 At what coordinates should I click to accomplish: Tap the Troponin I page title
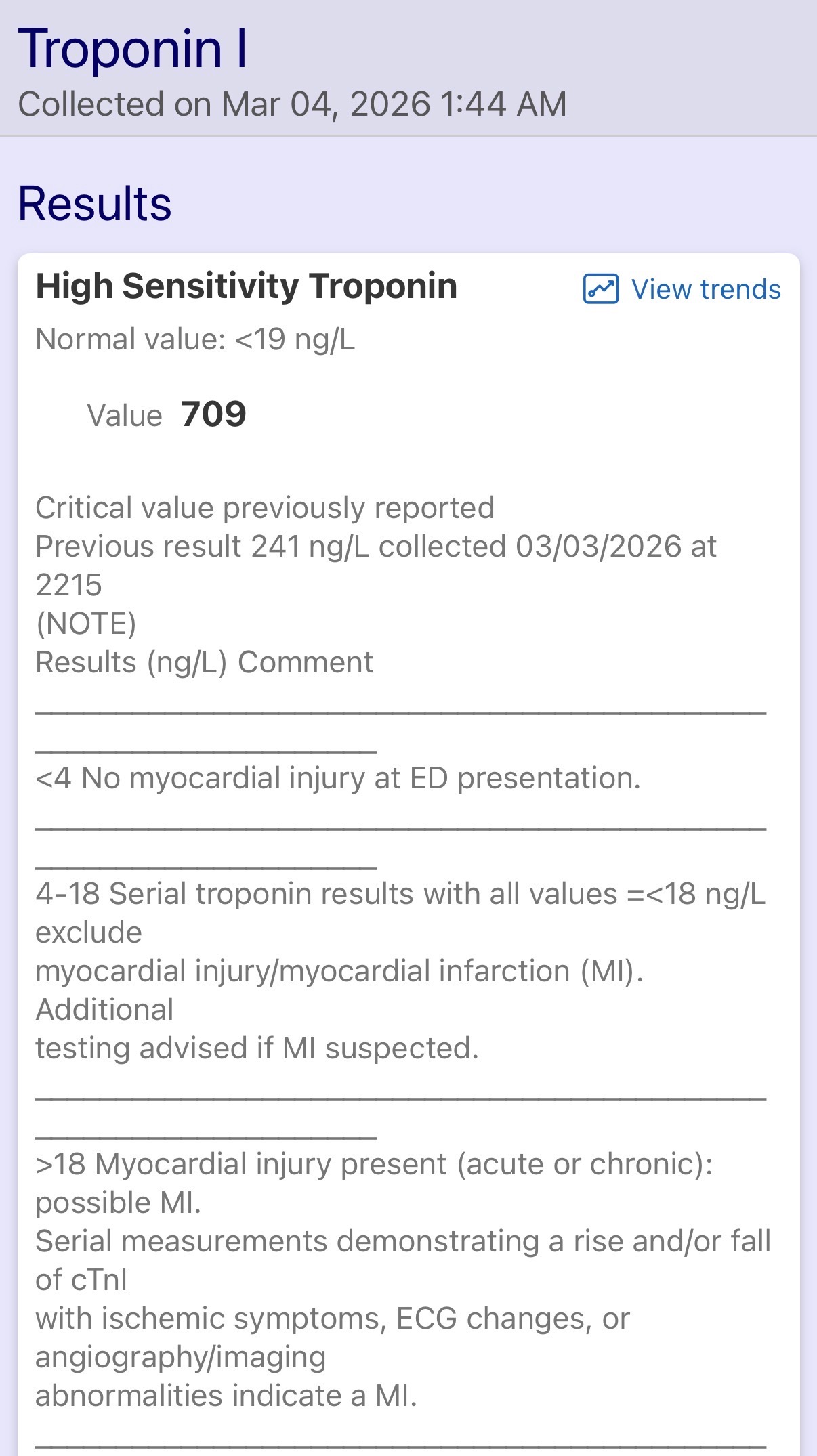(133, 49)
